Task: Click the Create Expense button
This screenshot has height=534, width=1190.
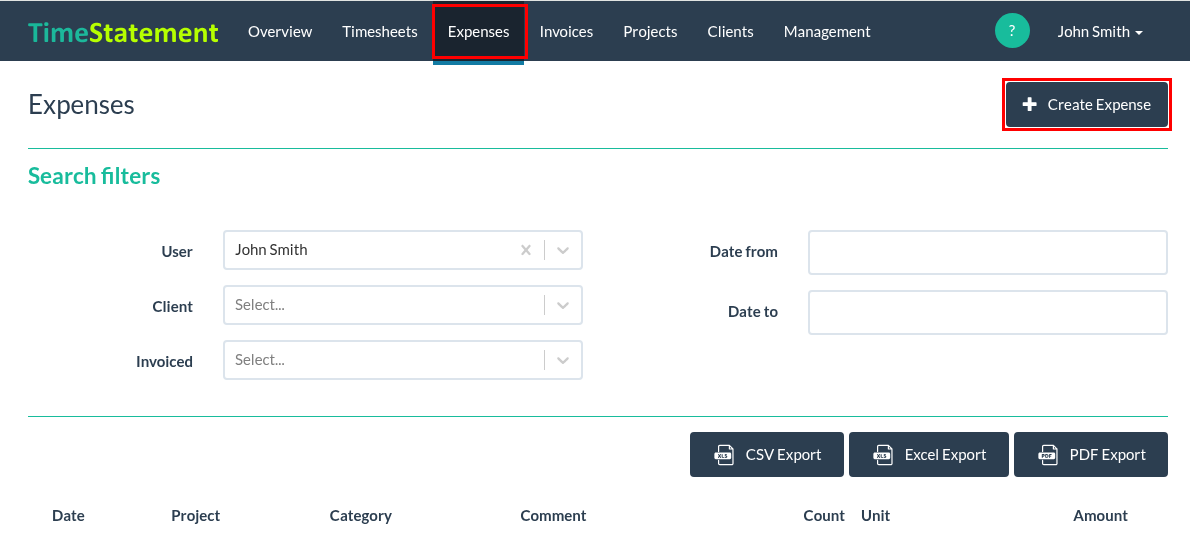Action: 1087,105
